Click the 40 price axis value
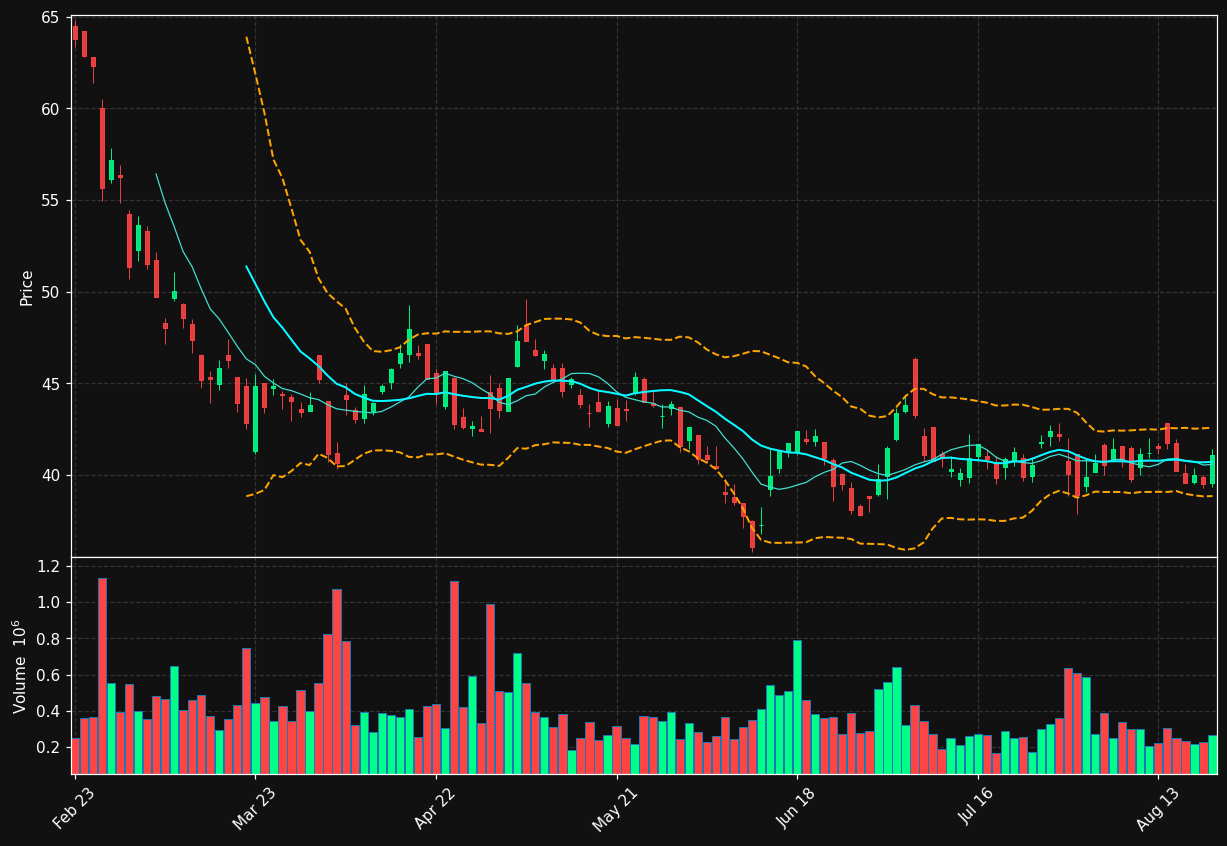Viewport: 1227px width, 846px height. coord(50,476)
